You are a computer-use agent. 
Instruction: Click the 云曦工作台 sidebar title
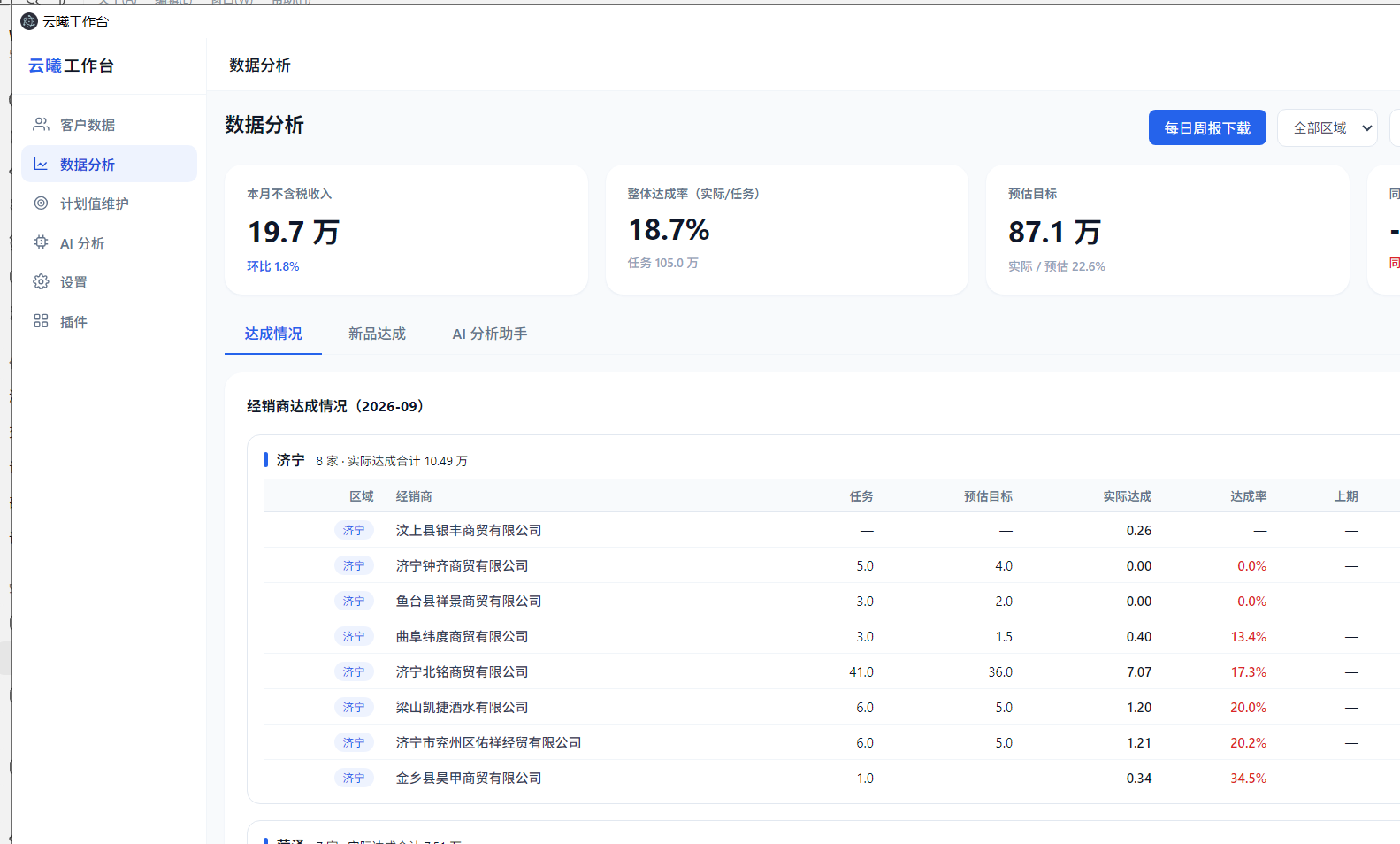(71, 65)
